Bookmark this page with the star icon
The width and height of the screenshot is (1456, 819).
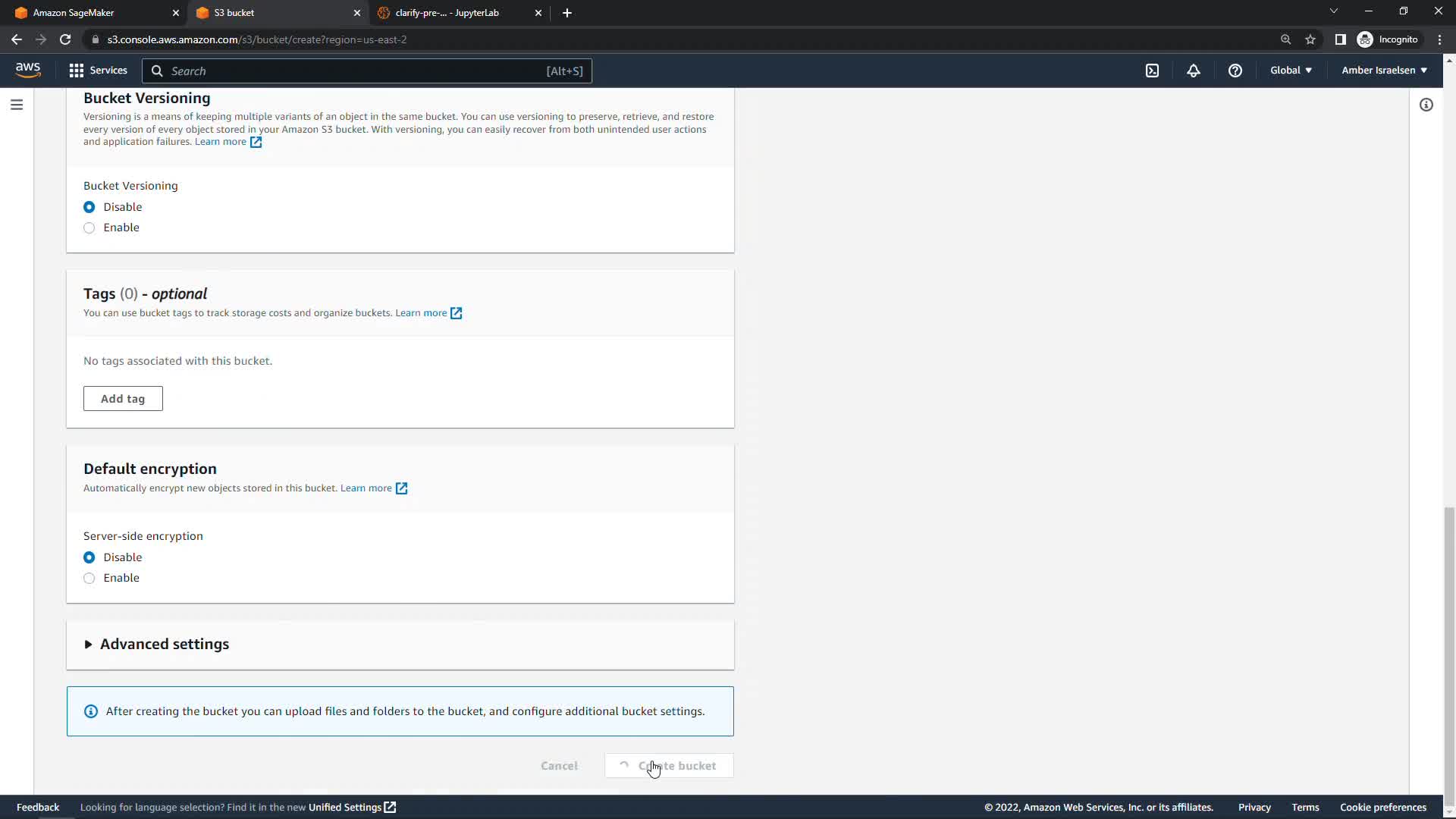(x=1310, y=39)
